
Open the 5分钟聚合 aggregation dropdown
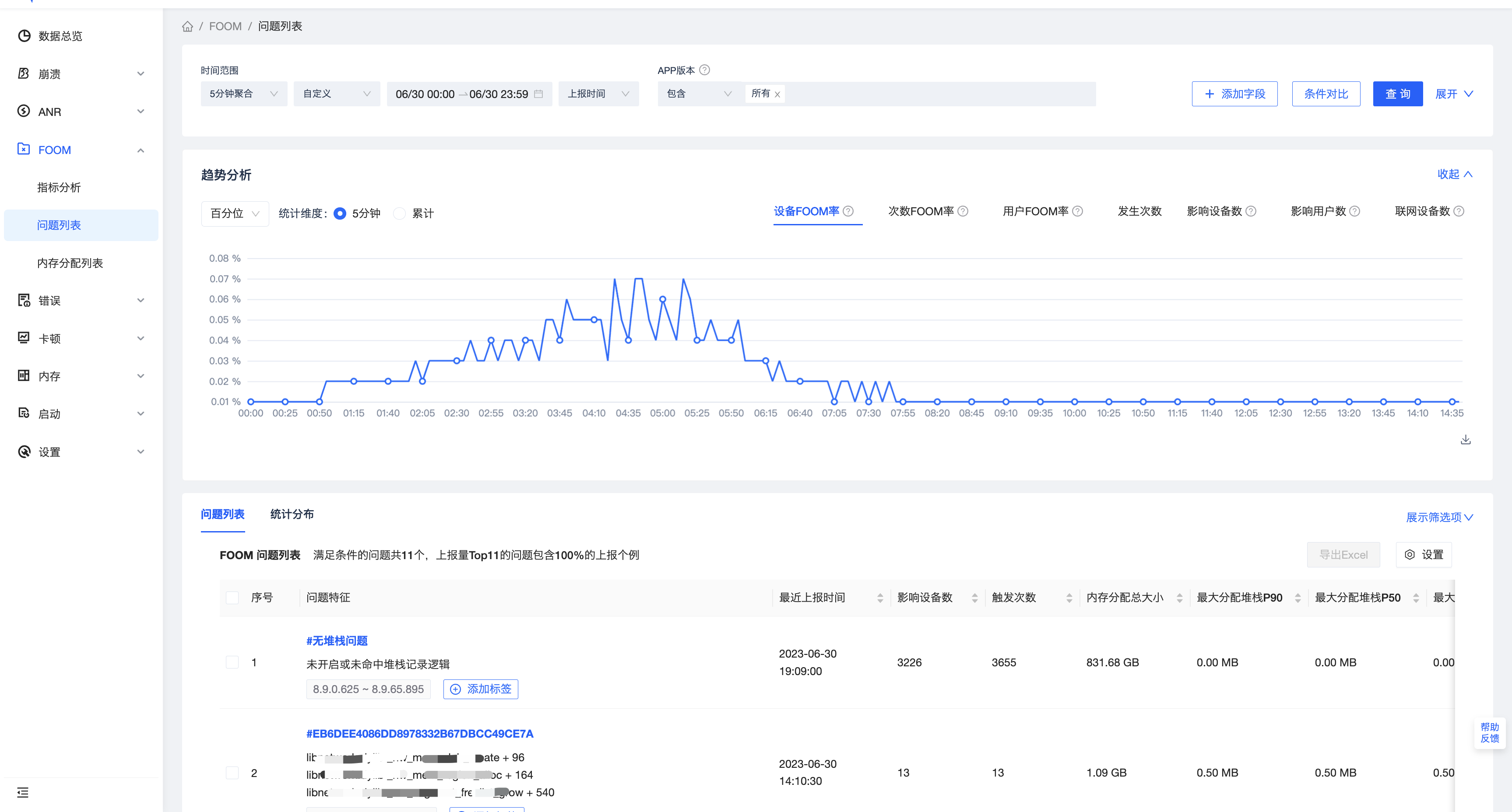243,94
